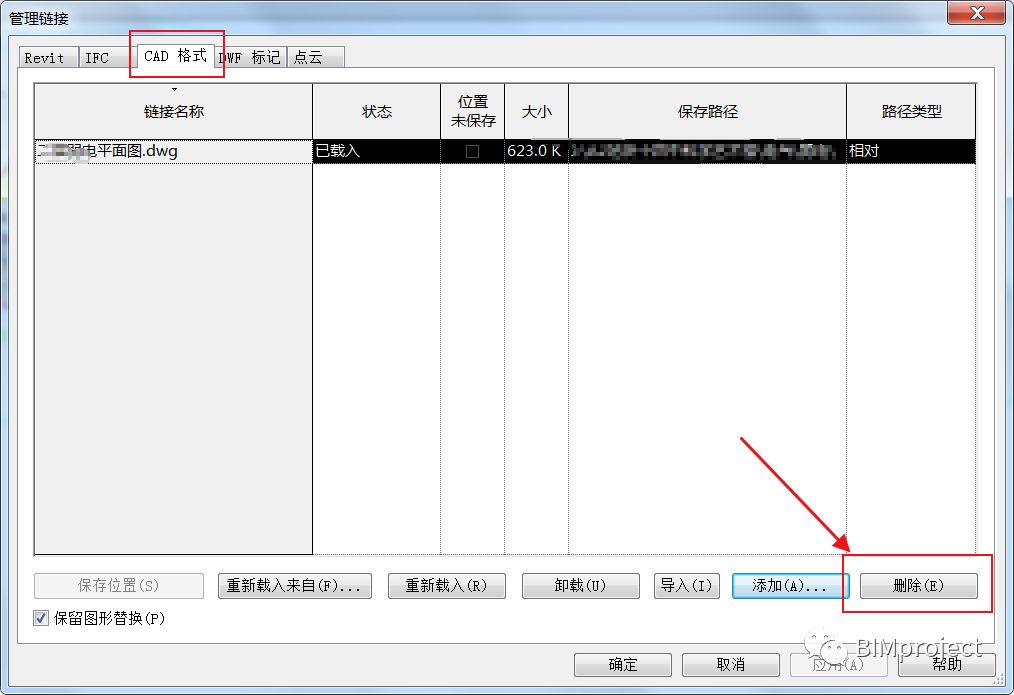Click the 大小 column header
The image size is (1014, 695).
[536, 111]
